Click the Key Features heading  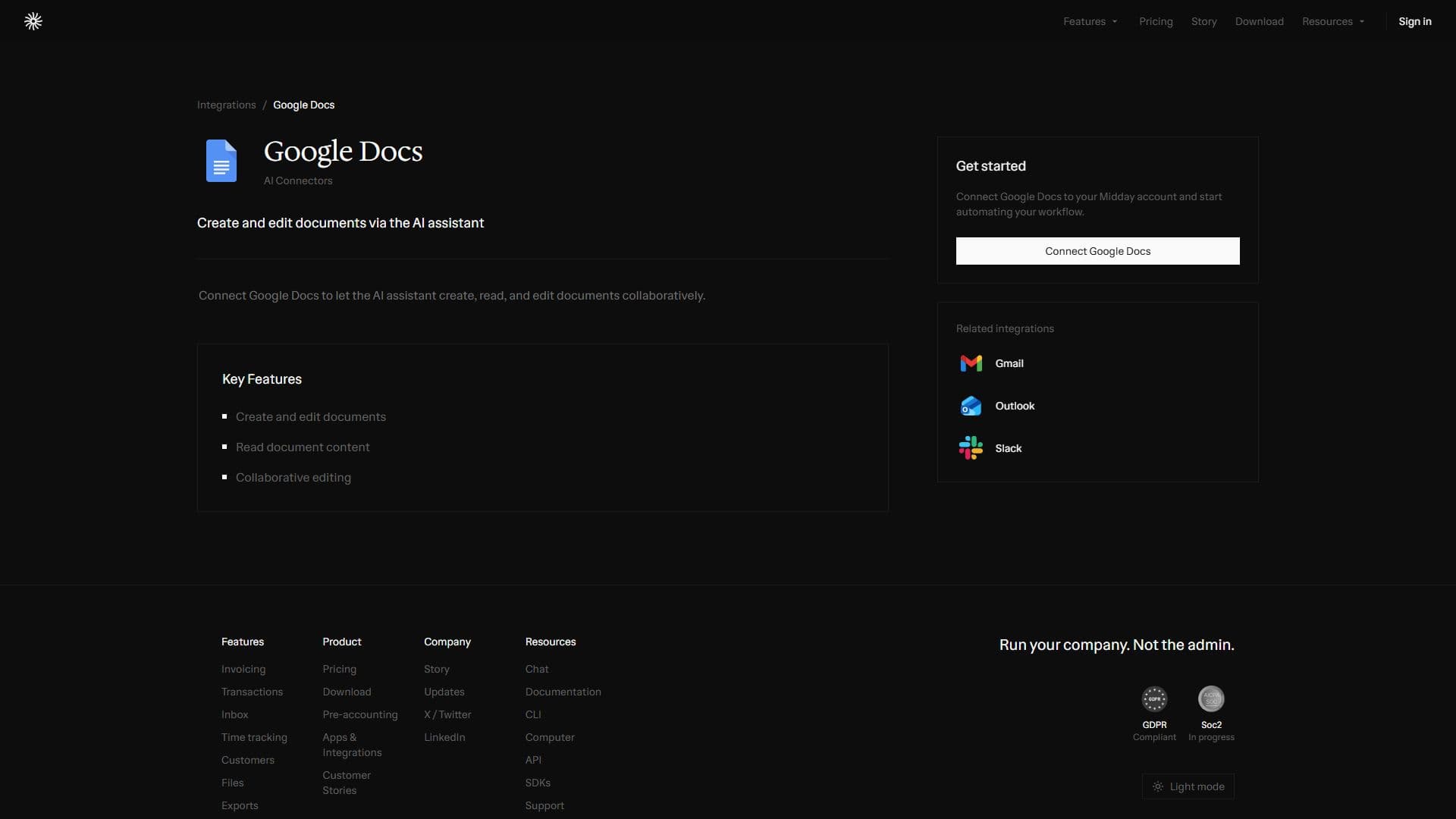point(262,379)
